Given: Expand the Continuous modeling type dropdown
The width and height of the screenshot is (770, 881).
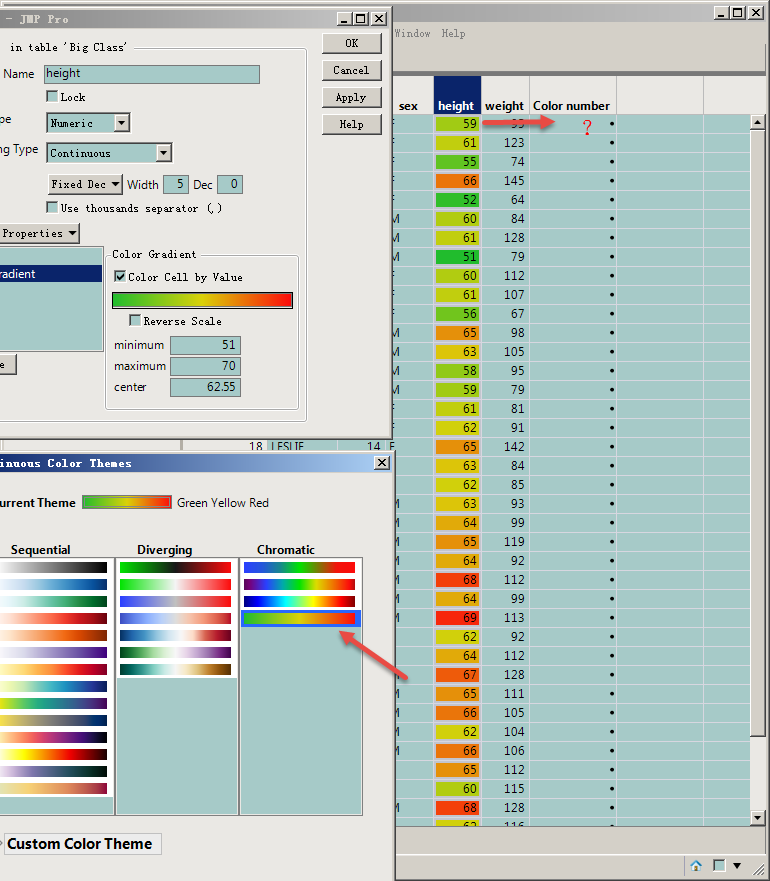Looking at the screenshot, I should pyautogui.click(x=163, y=153).
